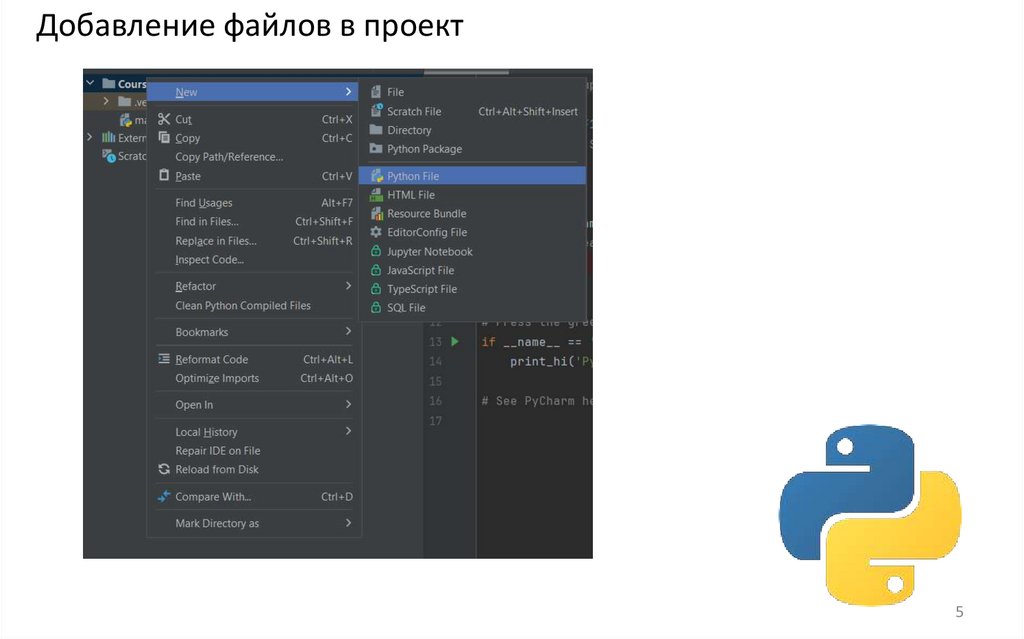Image resolution: width=1024 pixels, height=639 pixels.
Task: Click the File icon in New submenu
Action: tap(376, 91)
